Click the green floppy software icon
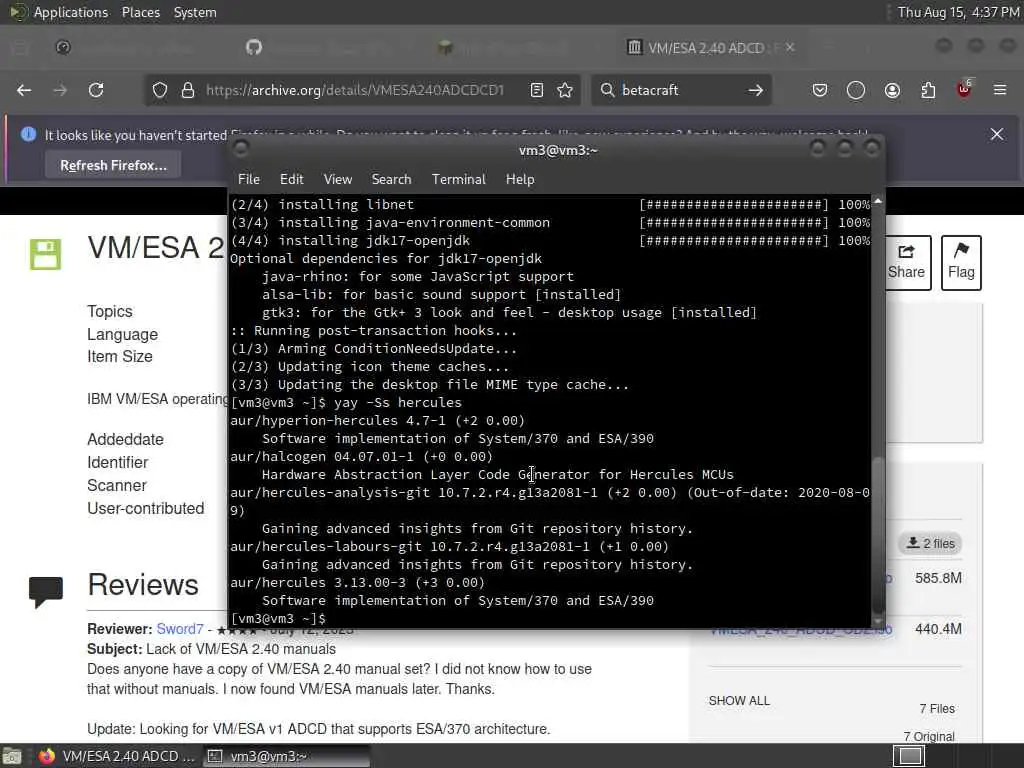1024x768 pixels. 45,254
